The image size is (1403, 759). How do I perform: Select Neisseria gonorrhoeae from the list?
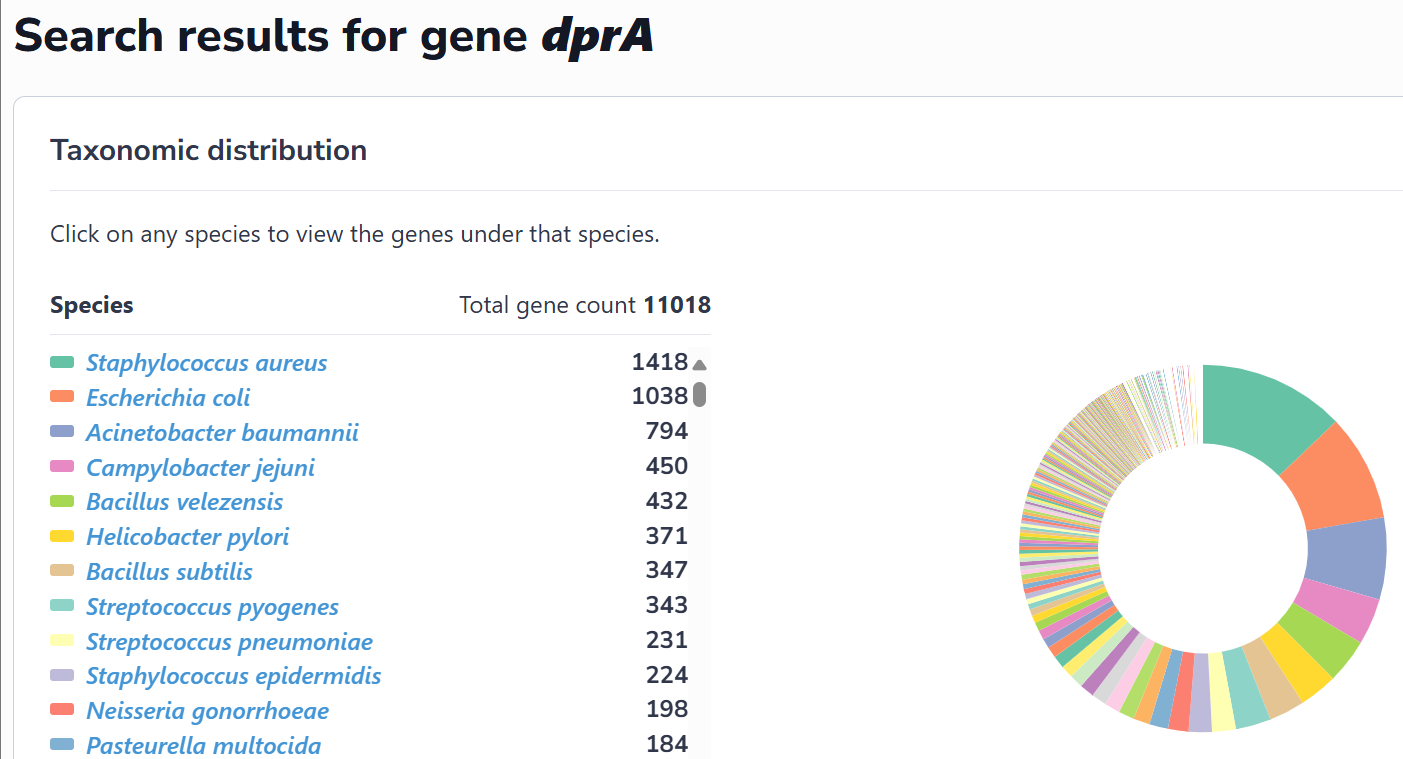(x=207, y=710)
